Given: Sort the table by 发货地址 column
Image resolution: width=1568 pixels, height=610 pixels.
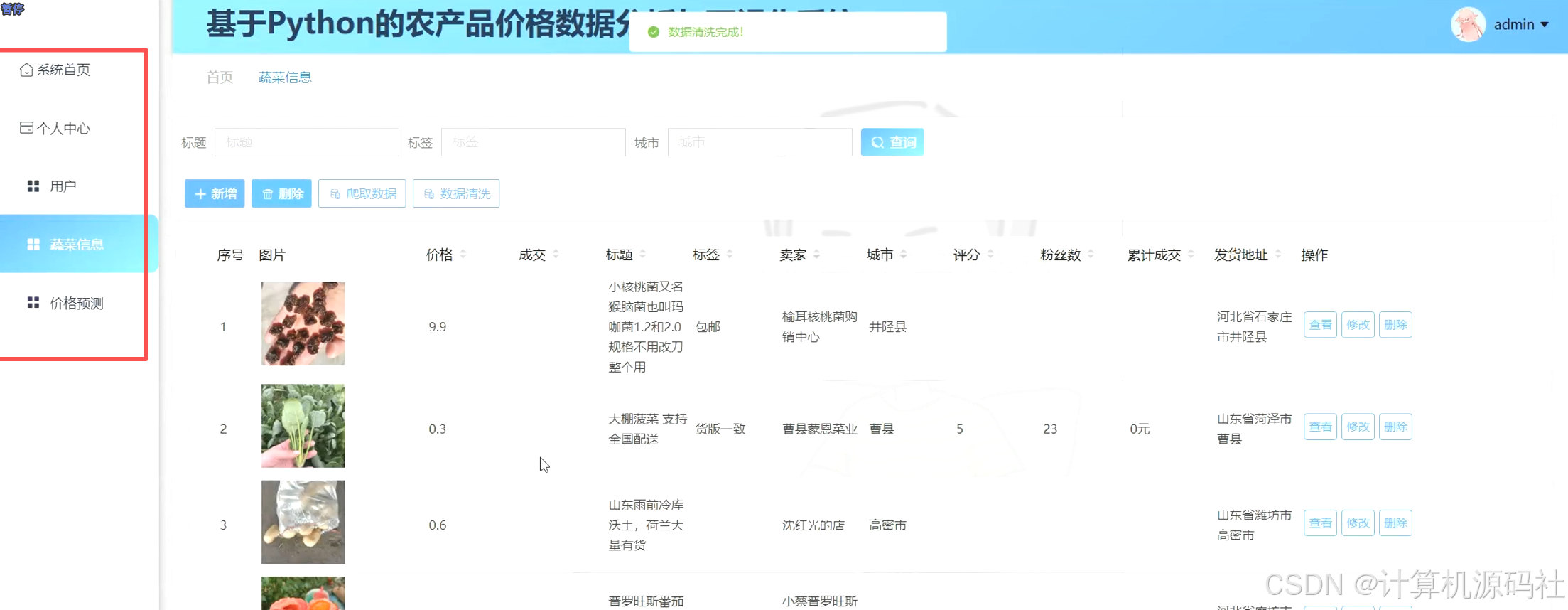Looking at the screenshot, I should pyautogui.click(x=1278, y=255).
